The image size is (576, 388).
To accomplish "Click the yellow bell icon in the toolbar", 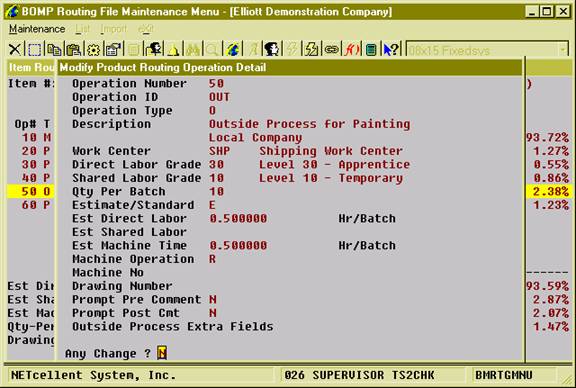I will click(173, 49).
